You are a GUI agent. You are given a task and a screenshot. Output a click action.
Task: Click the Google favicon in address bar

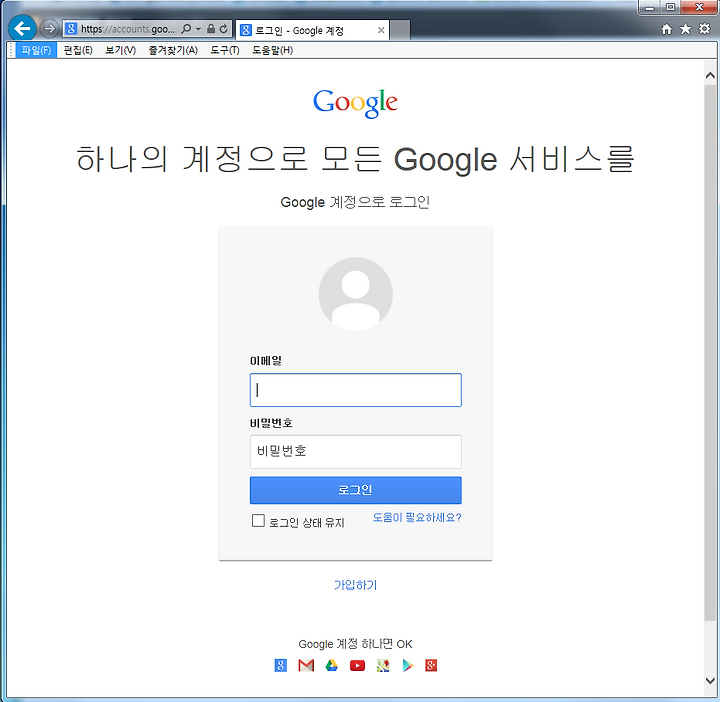71,29
